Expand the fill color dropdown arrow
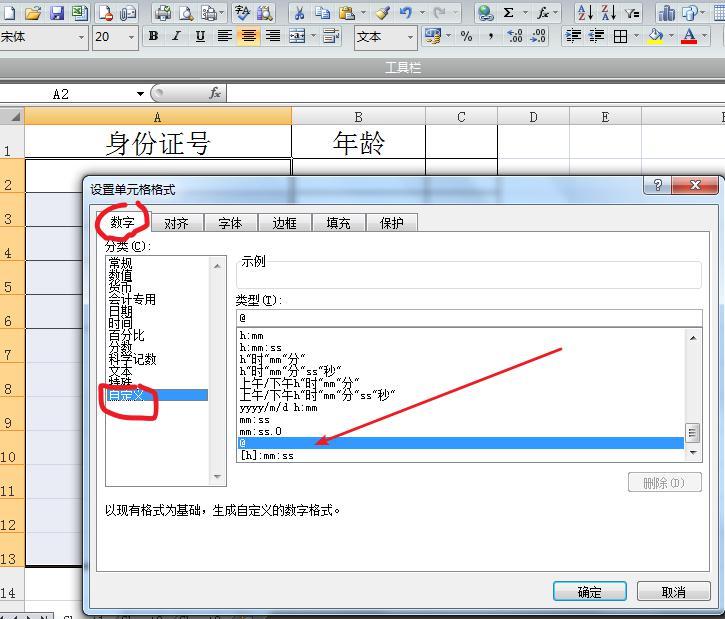Image resolution: width=725 pixels, height=619 pixels. 670,36
